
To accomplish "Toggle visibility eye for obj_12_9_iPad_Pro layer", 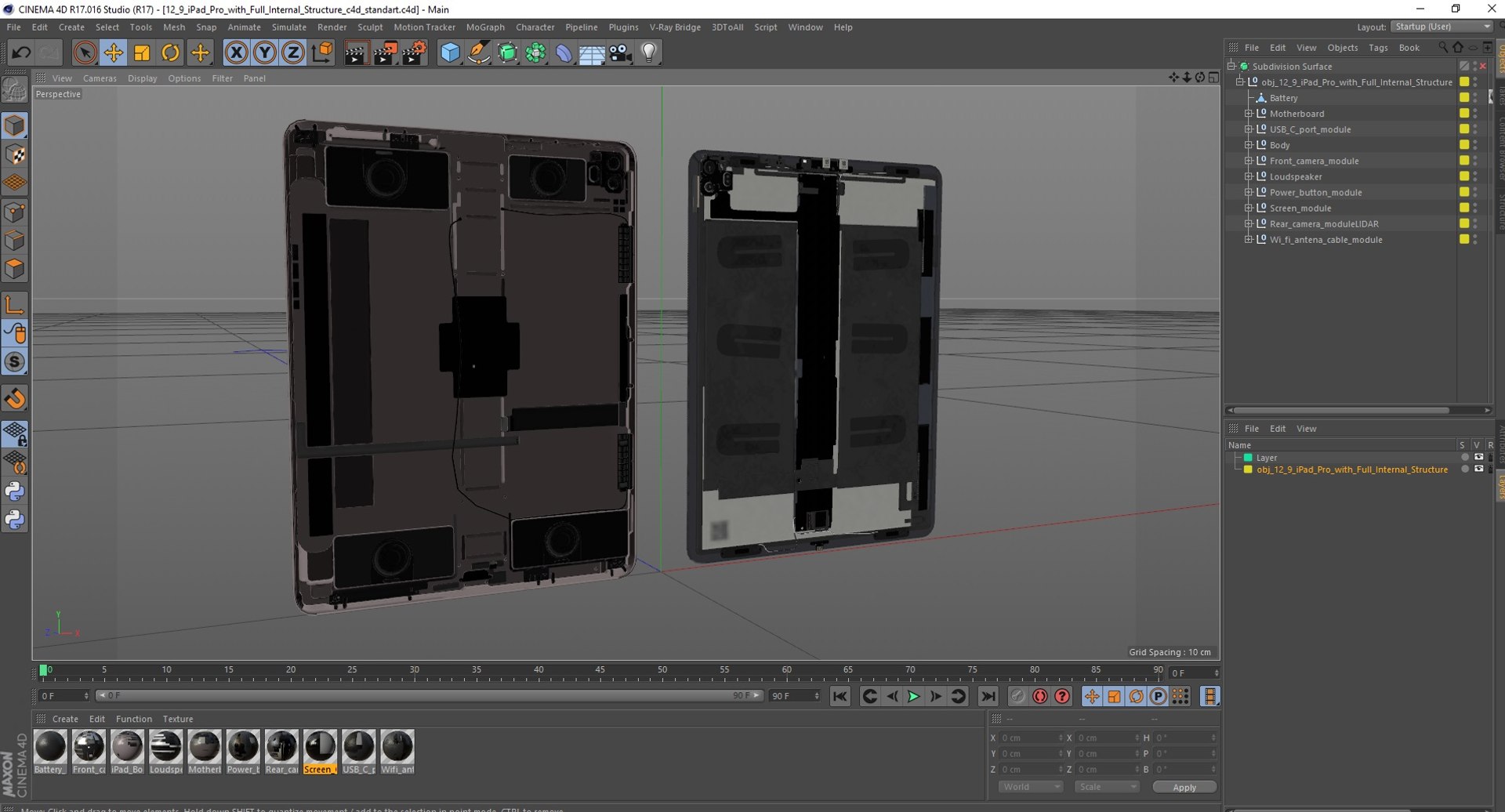I will pyautogui.click(x=1478, y=469).
